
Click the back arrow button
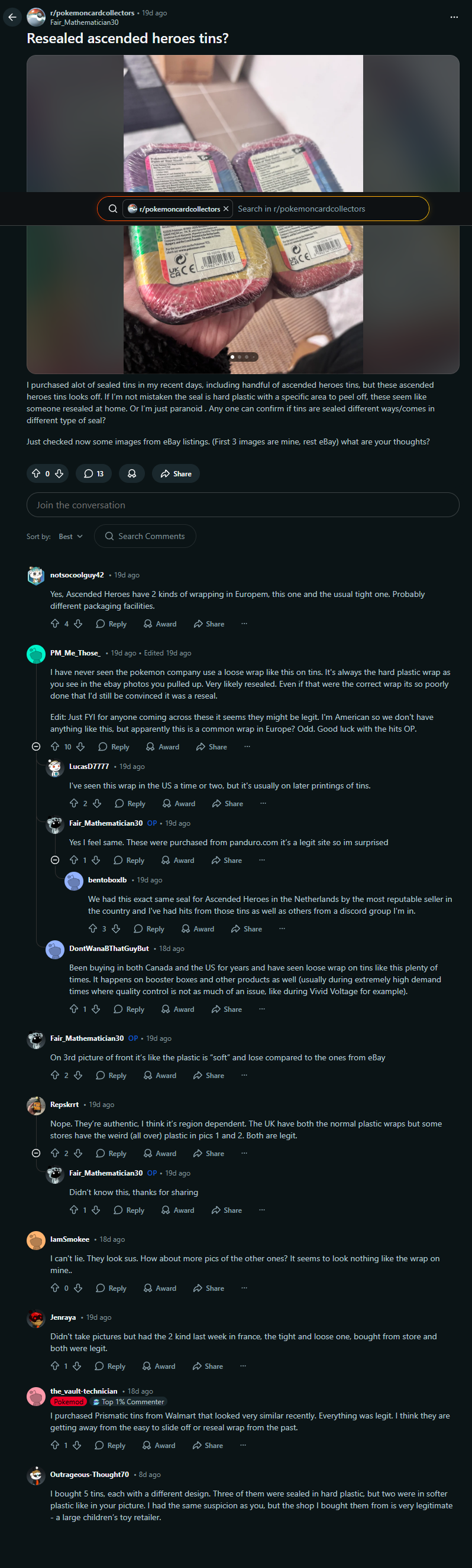click(12, 17)
